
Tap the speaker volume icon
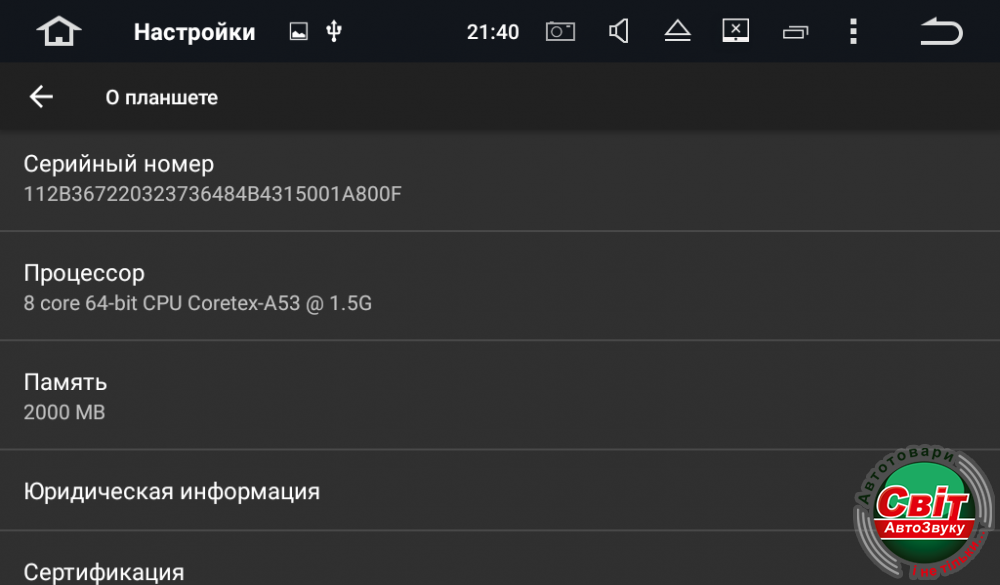pos(619,32)
